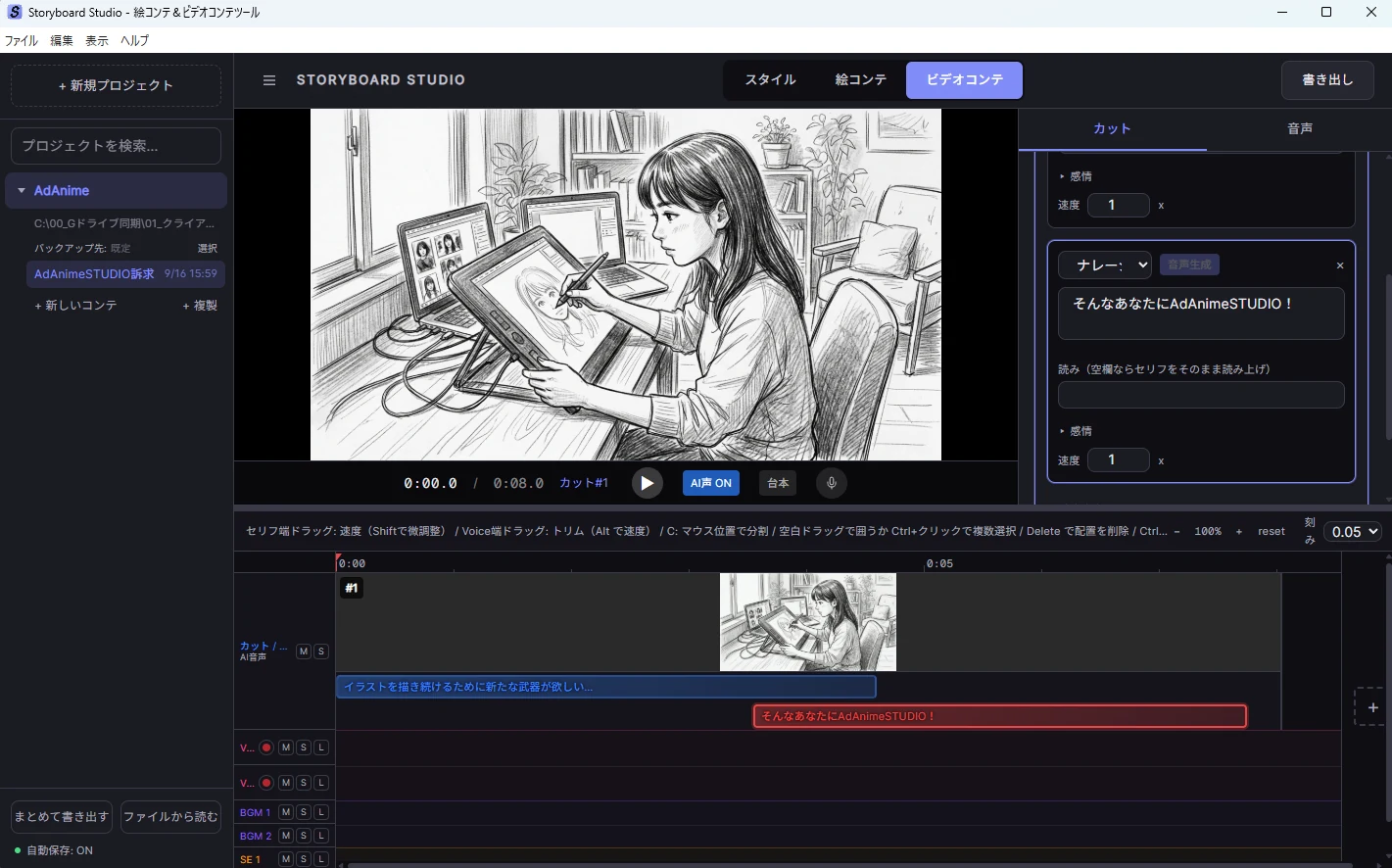The image size is (1392, 868).
Task: Click the timeline playhead at 0:00
Action: tap(338, 563)
